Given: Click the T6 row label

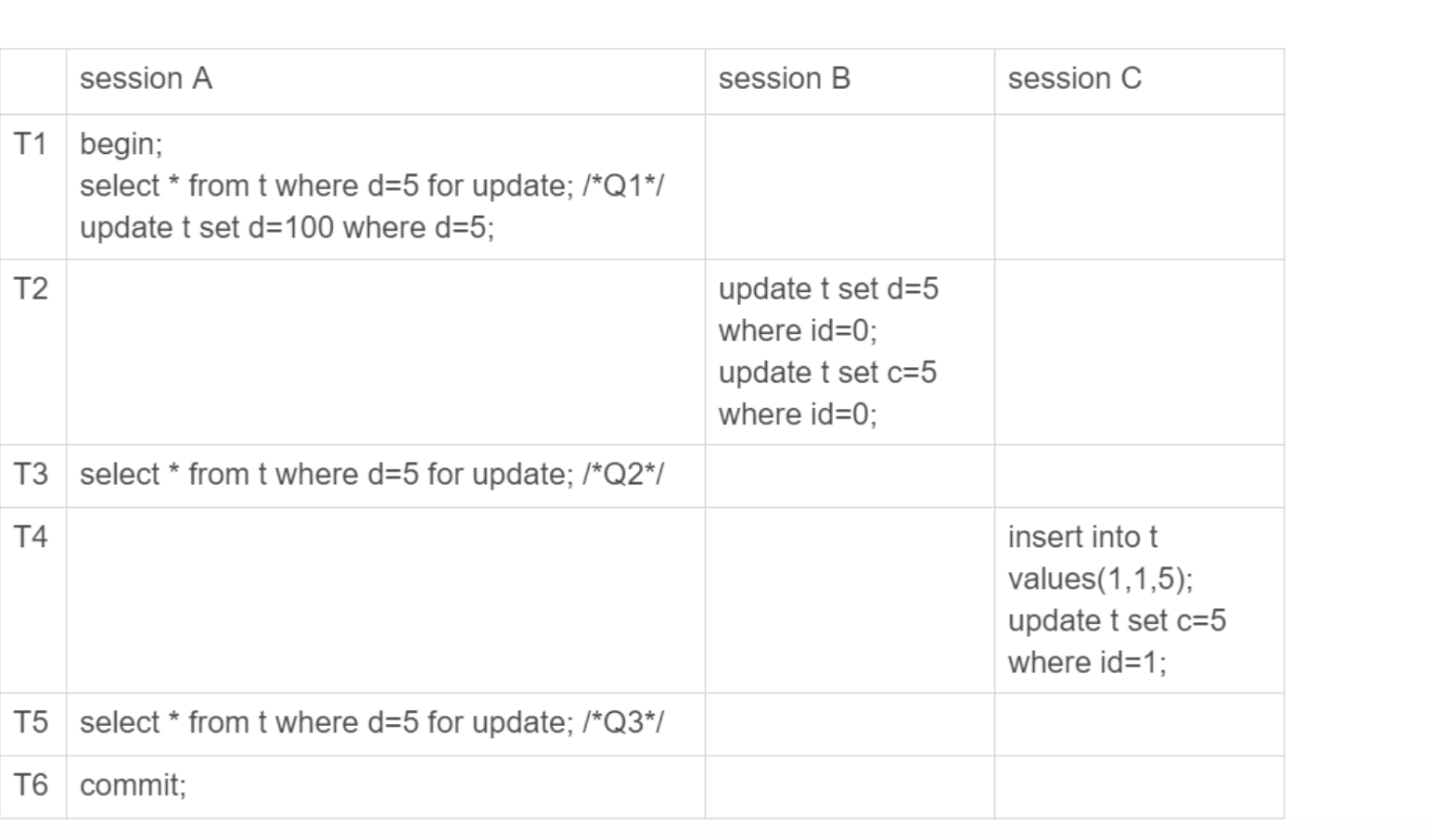Looking at the screenshot, I should coord(30,784).
